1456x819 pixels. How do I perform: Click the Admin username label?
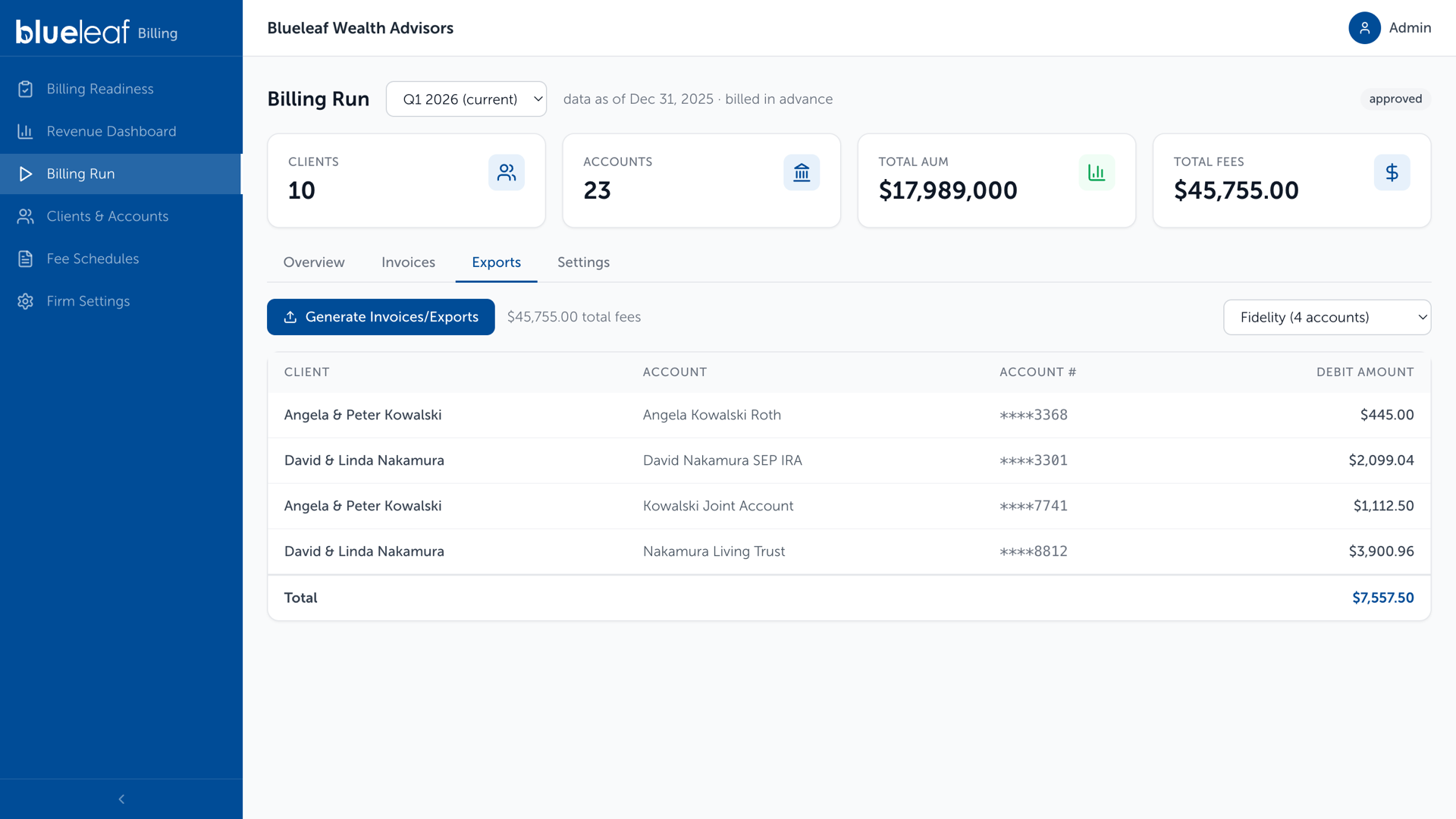tap(1410, 28)
